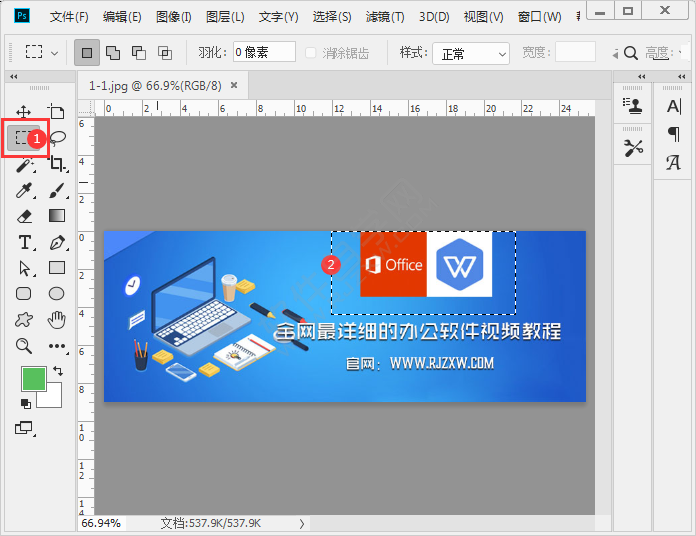Click the 文档:537.9K/537.9K status text

click(x=210, y=524)
